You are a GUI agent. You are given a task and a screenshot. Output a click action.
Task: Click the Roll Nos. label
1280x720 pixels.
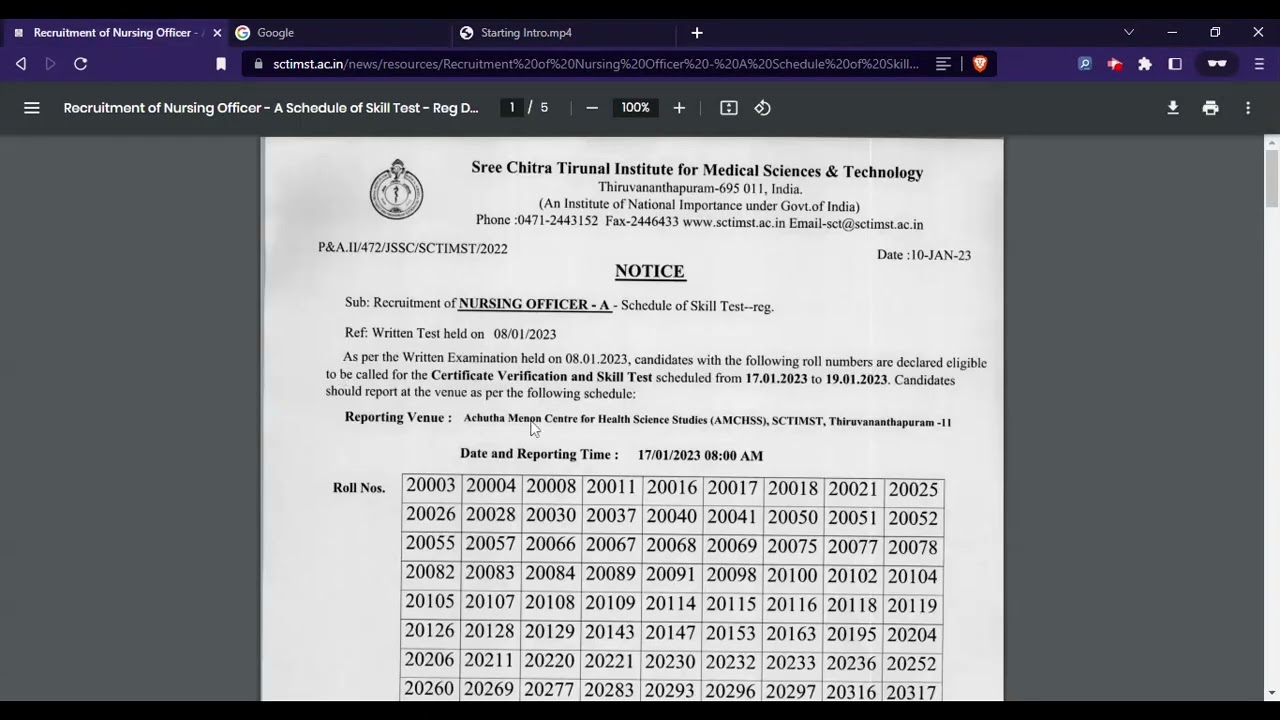(359, 488)
